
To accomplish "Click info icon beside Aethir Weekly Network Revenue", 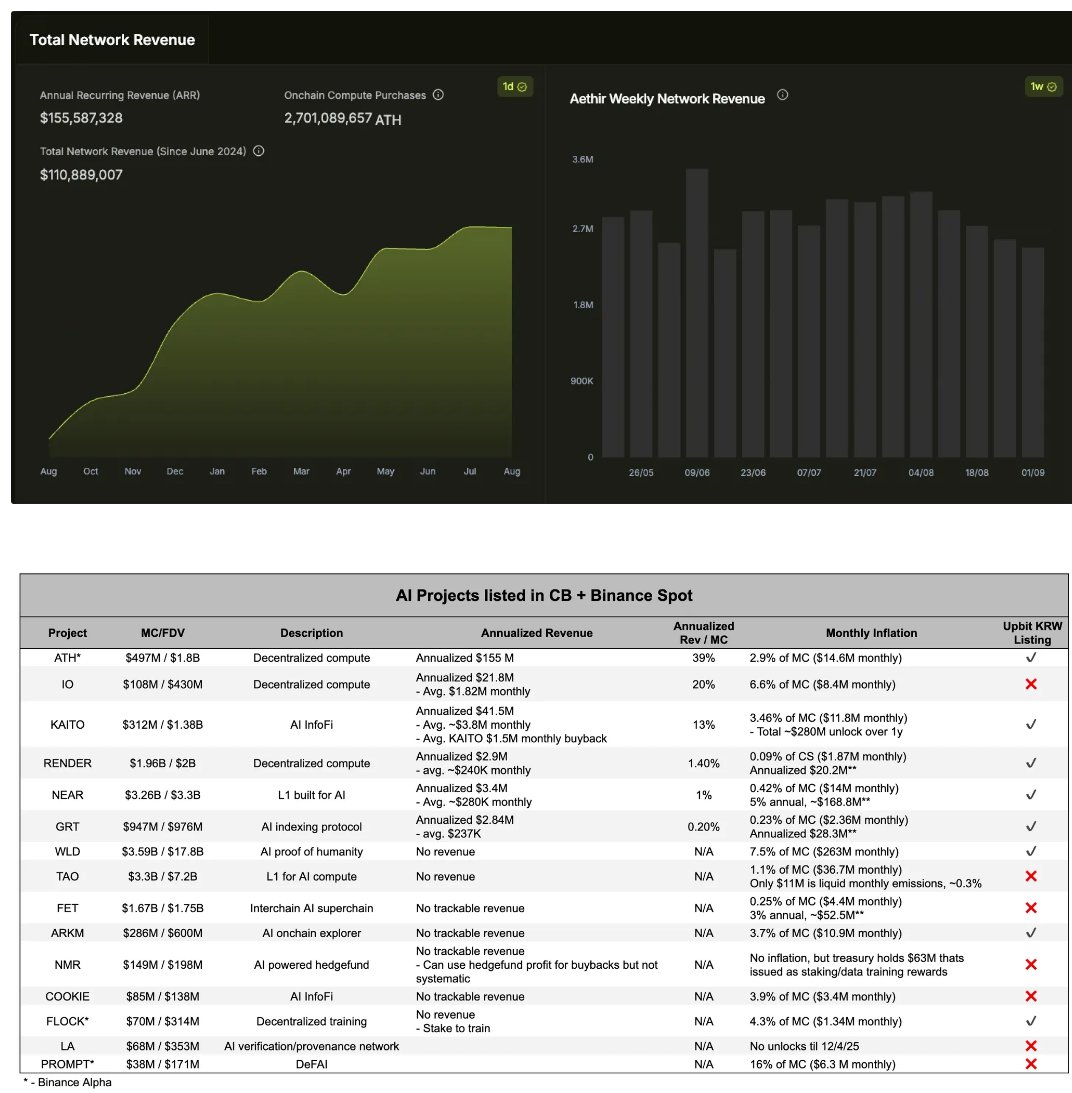I will coord(782,95).
